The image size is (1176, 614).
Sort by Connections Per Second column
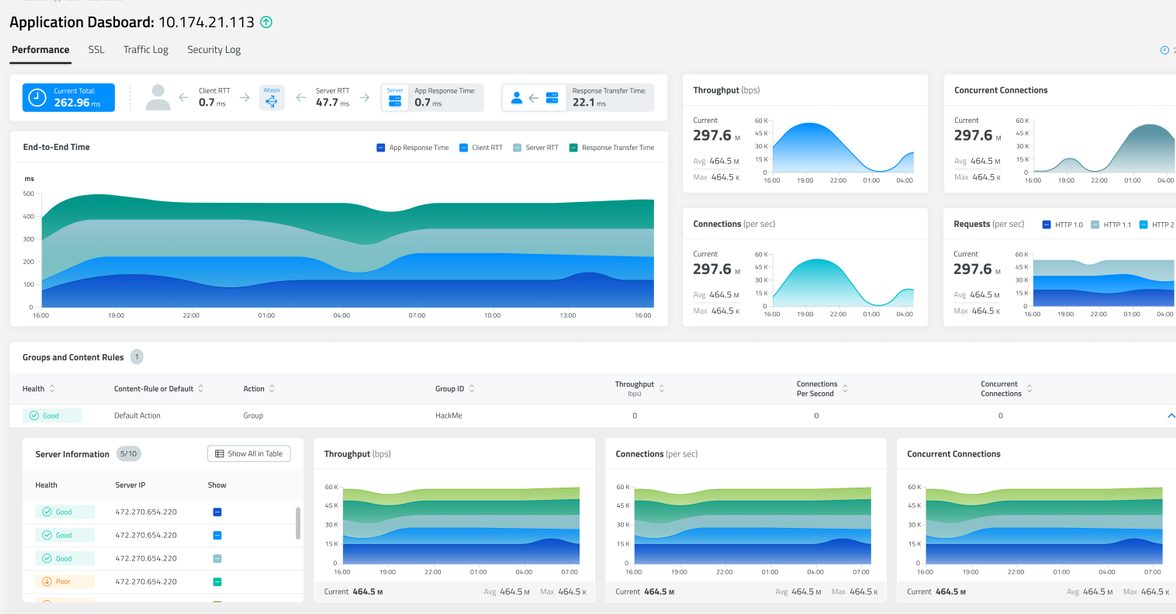click(x=845, y=388)
